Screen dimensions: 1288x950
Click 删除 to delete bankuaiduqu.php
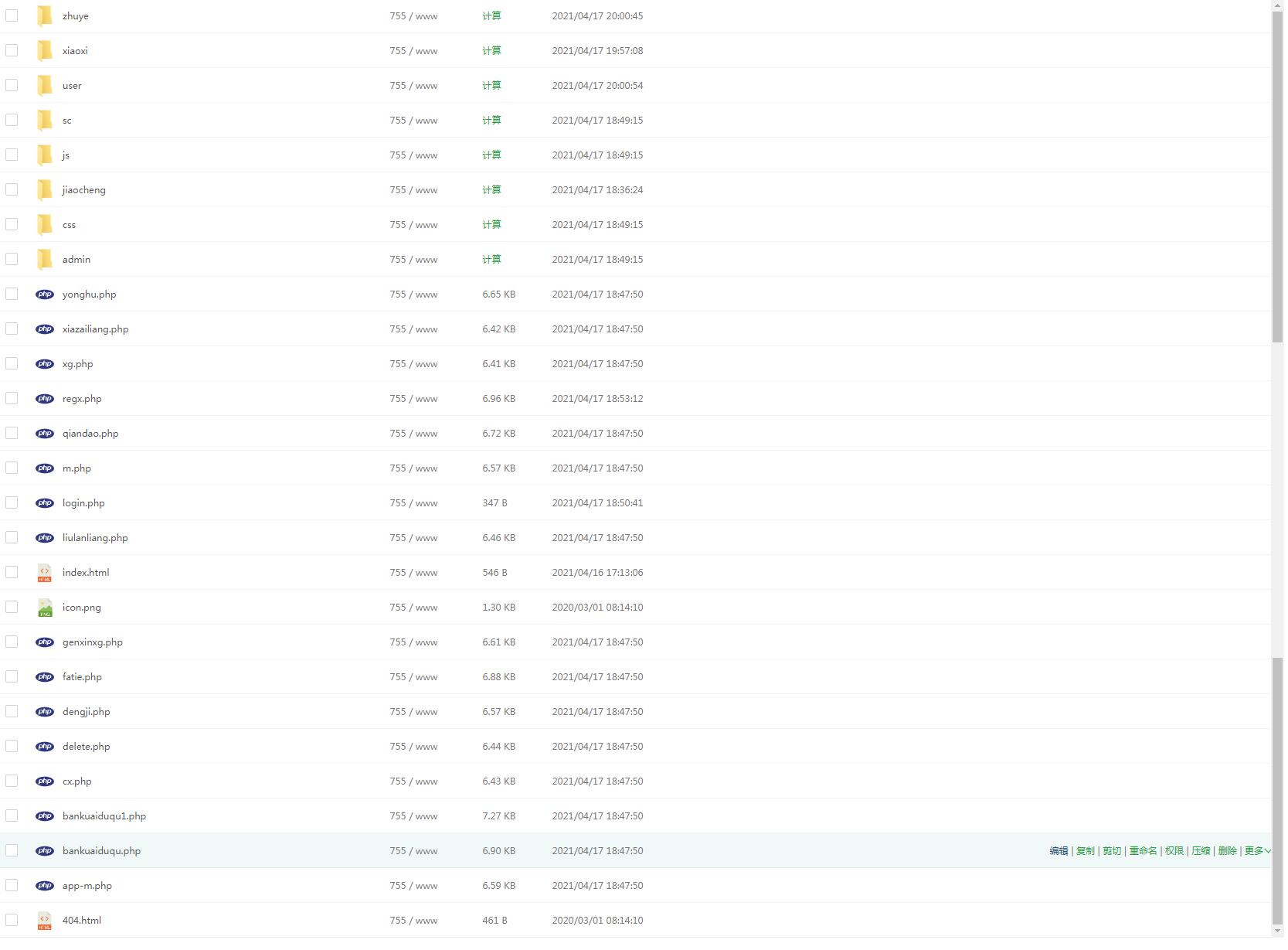pos(1227,851)
